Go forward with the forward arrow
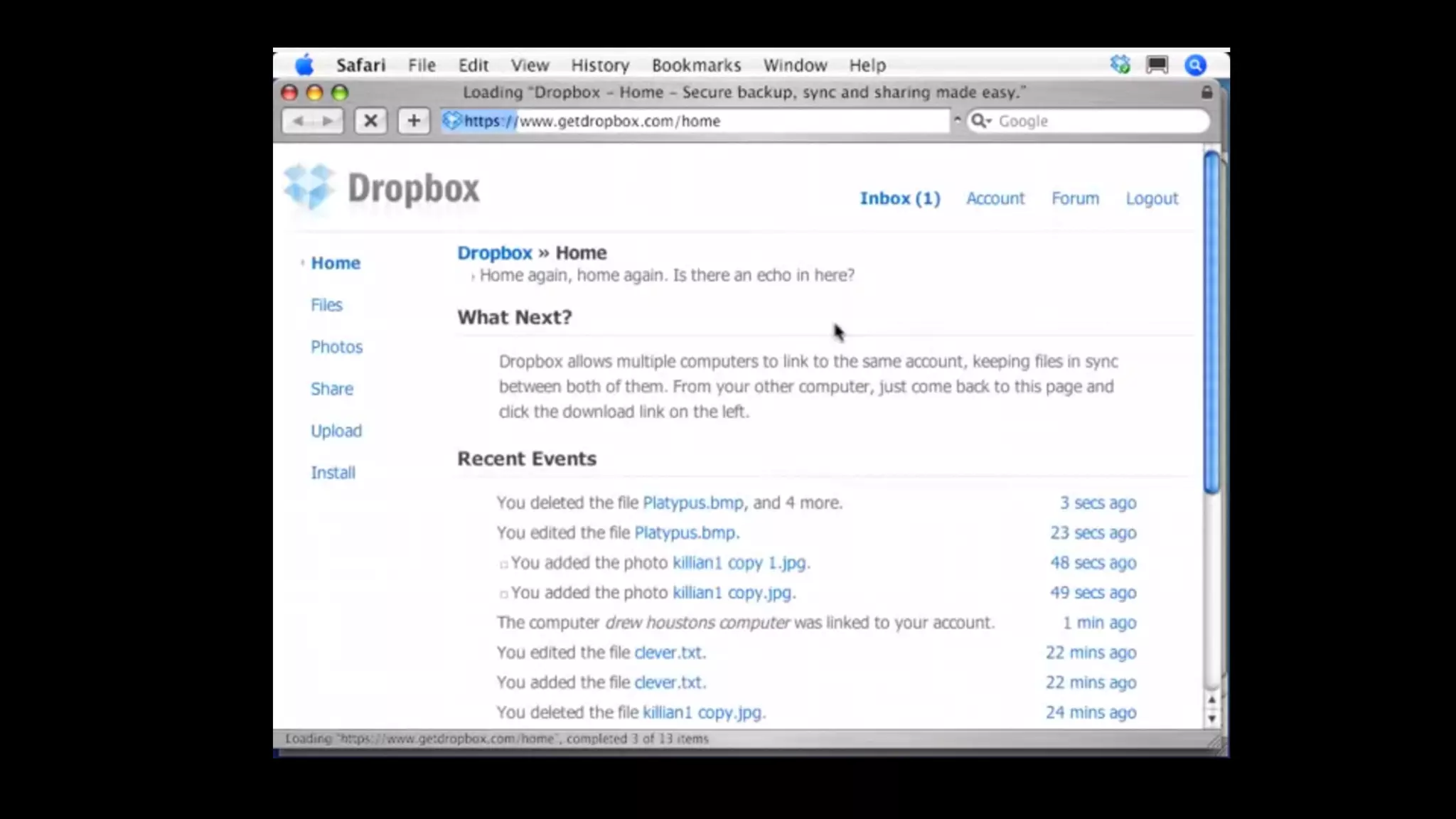 tap(328, 121)
